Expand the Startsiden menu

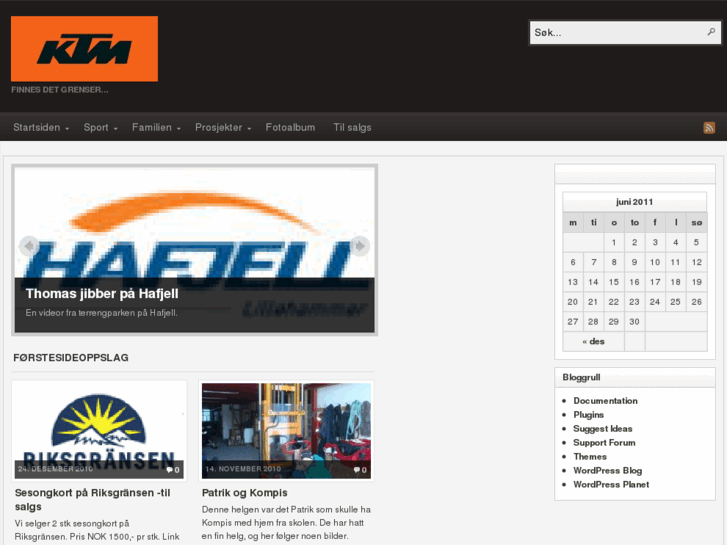pyautogui.click(x=41, y=128)
